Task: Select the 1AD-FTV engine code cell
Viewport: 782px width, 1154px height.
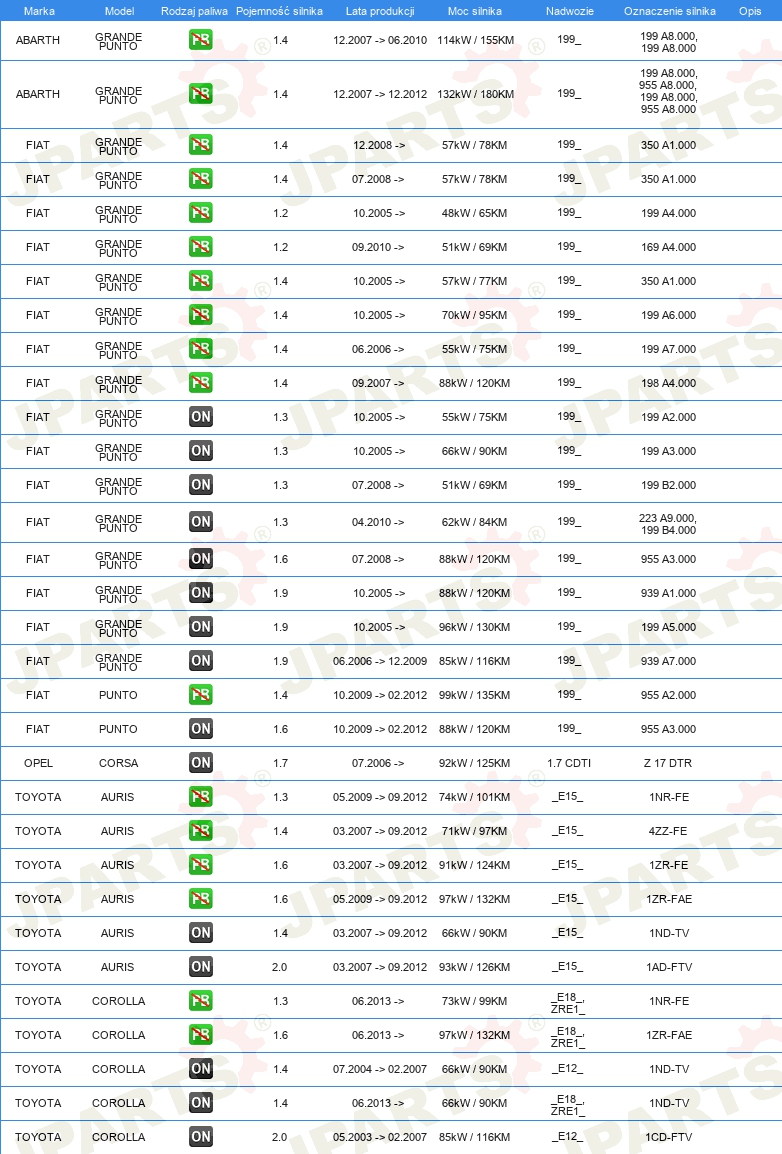Action: pyautogui.click(x=669, y=967)
